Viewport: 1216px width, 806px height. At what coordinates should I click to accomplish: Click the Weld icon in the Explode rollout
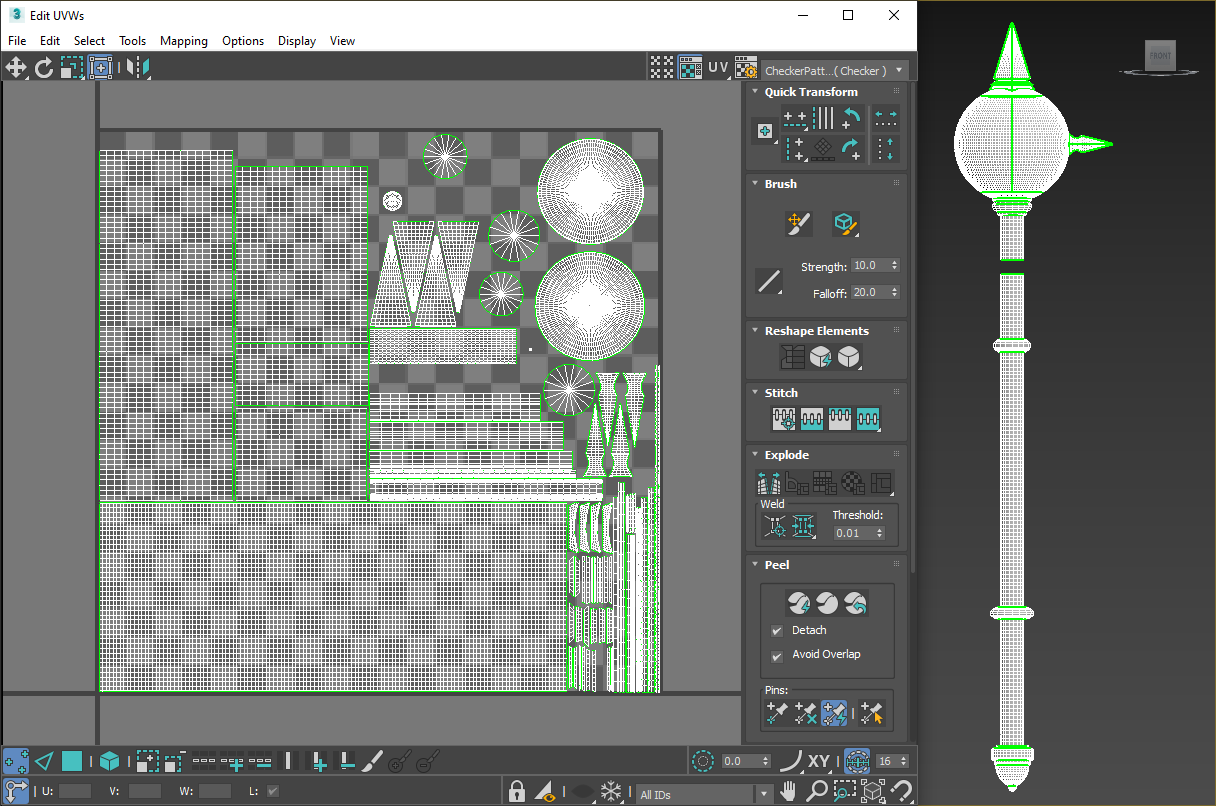click(x=777, y=525)
